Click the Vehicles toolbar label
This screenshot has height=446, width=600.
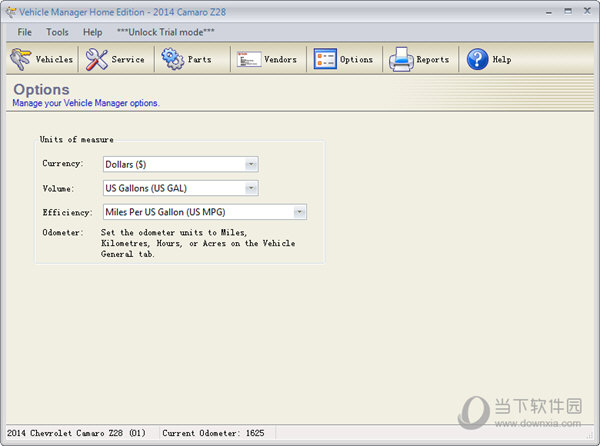point(54,60)
